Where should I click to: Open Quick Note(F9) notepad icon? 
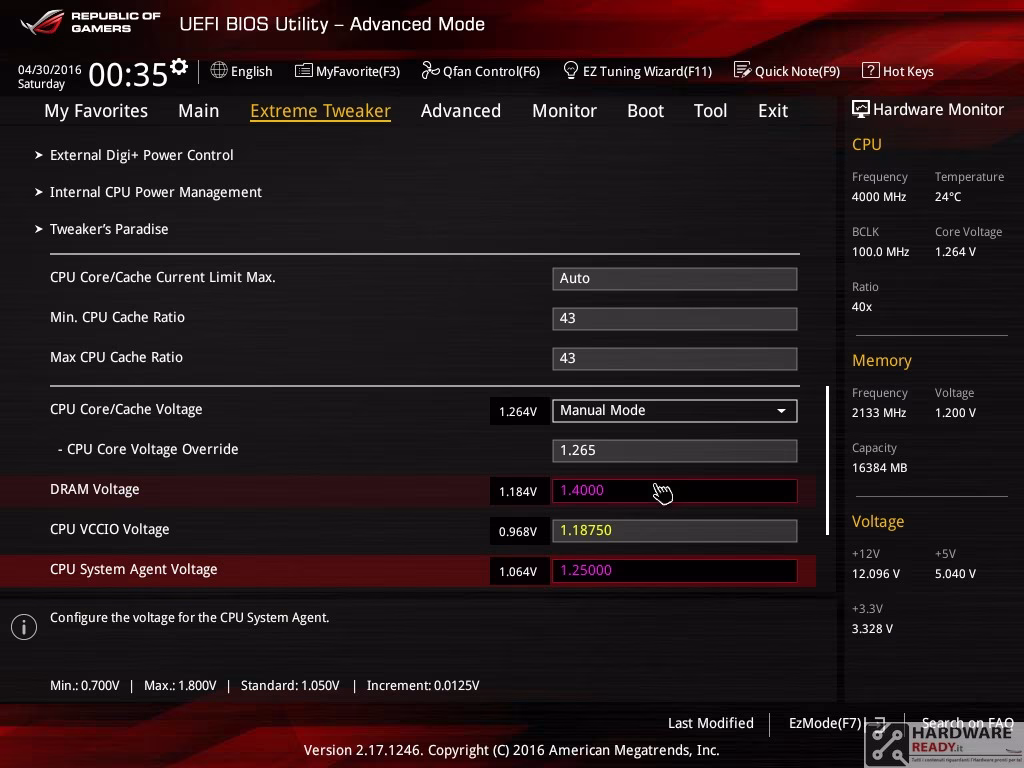pos(742,70)
